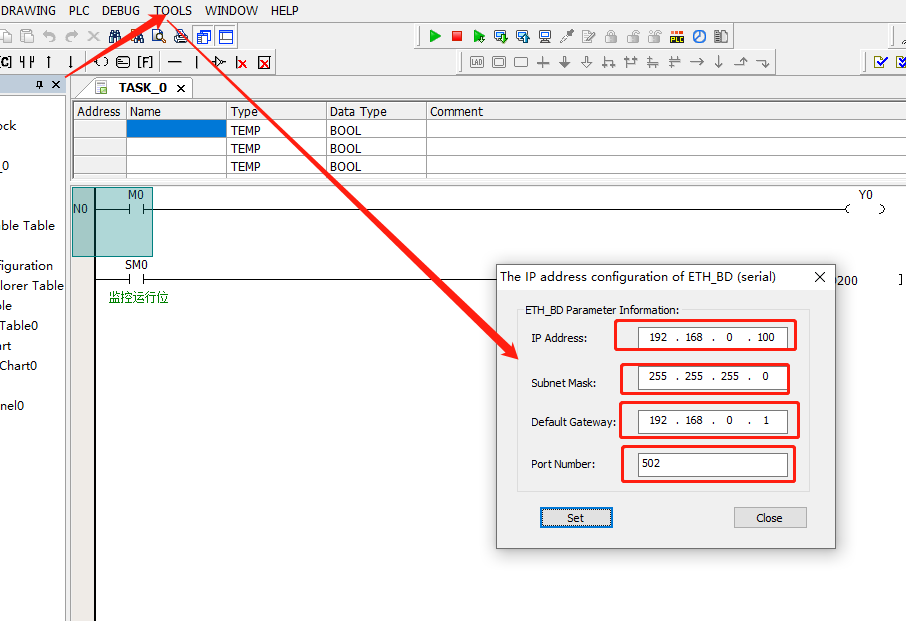Close the TASK_0 tab
The height and width of the screenshot is (621, 906).
tap(181, 88)
